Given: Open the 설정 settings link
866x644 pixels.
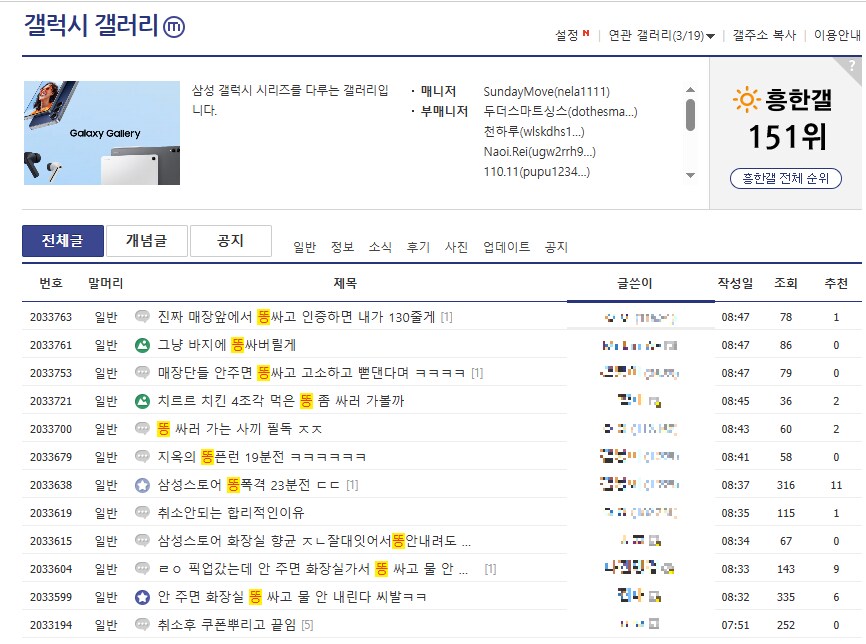Looking at the screenshot, I should click(567, 35).
